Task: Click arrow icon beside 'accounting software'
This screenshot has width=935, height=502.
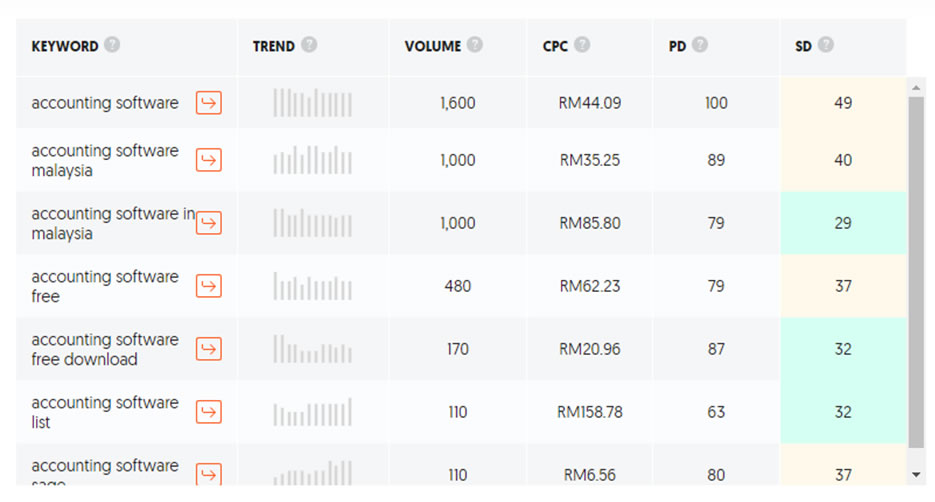Action: 208,103
